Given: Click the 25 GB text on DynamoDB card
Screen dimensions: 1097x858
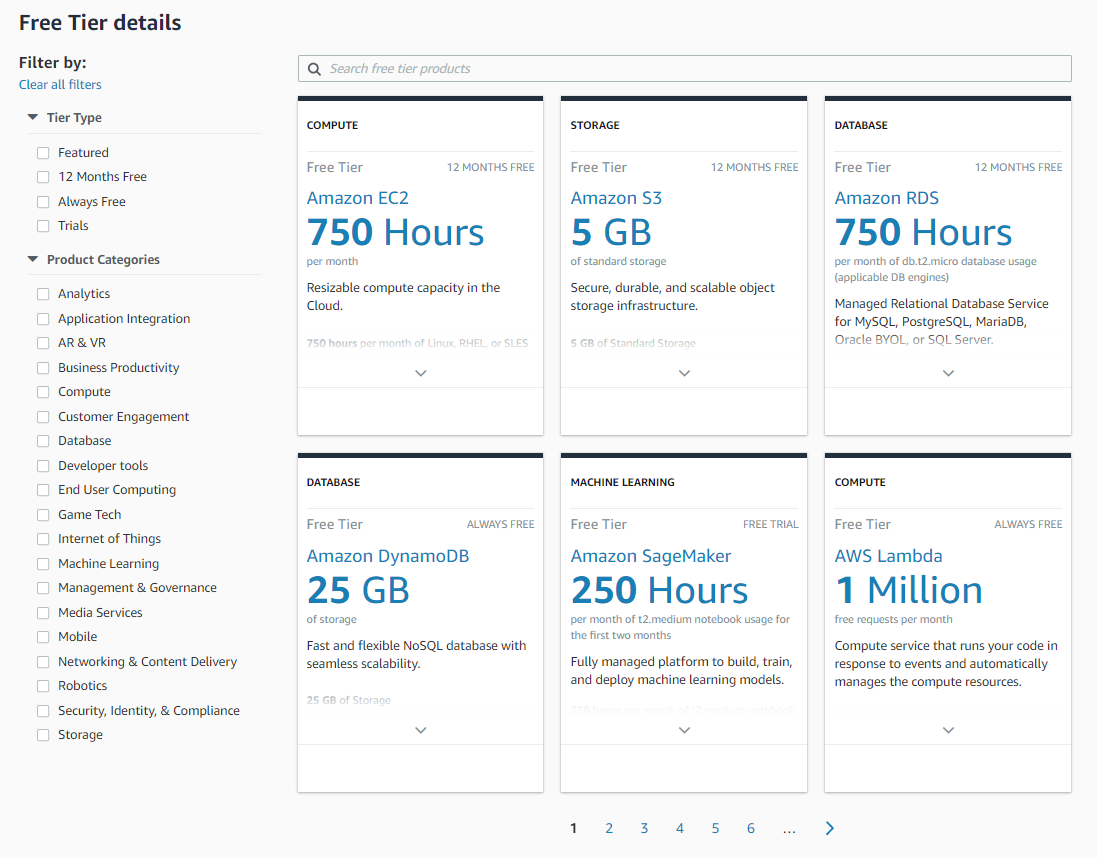Looking at the screenshot, I should pos(358,590).
